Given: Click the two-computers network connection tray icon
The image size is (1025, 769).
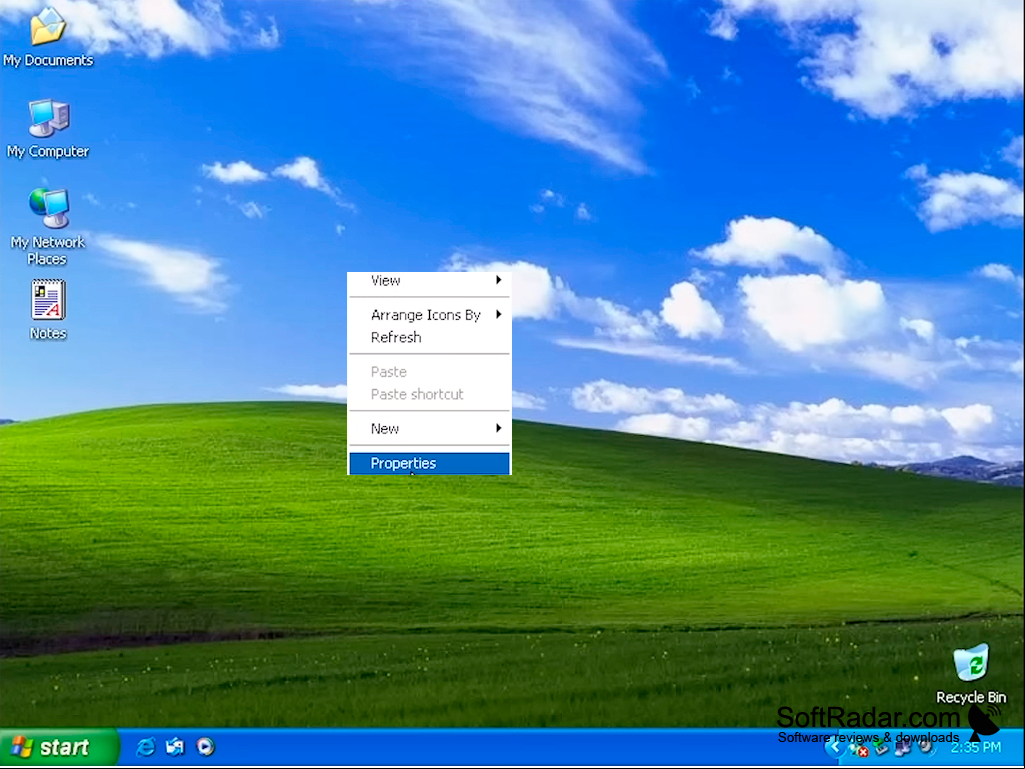Looking at the screenshot, I should [x=903, y=748].
